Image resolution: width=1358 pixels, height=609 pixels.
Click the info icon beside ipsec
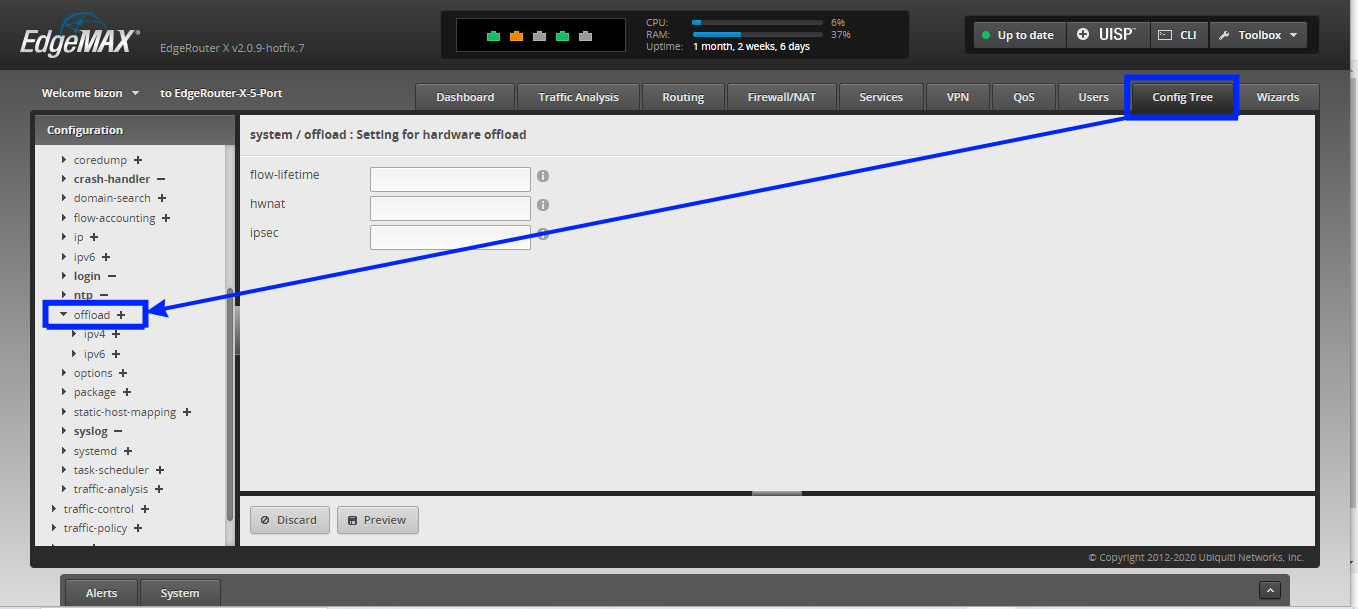(x=542, y=233)
